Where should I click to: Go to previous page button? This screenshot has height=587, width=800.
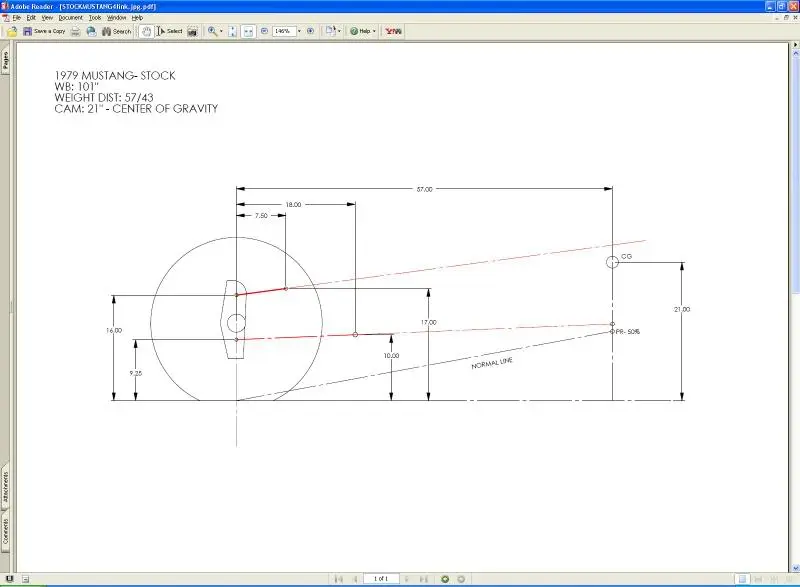355,579
